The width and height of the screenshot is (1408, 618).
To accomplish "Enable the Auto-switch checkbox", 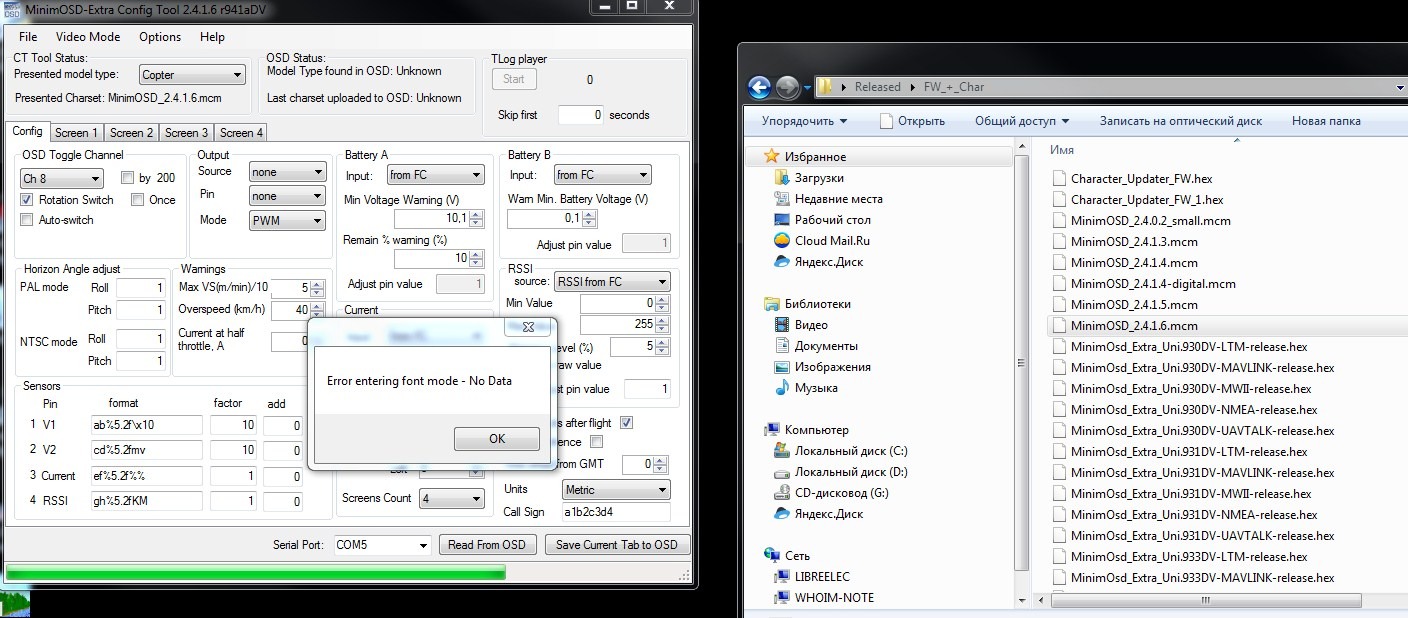I will [27, 220].
